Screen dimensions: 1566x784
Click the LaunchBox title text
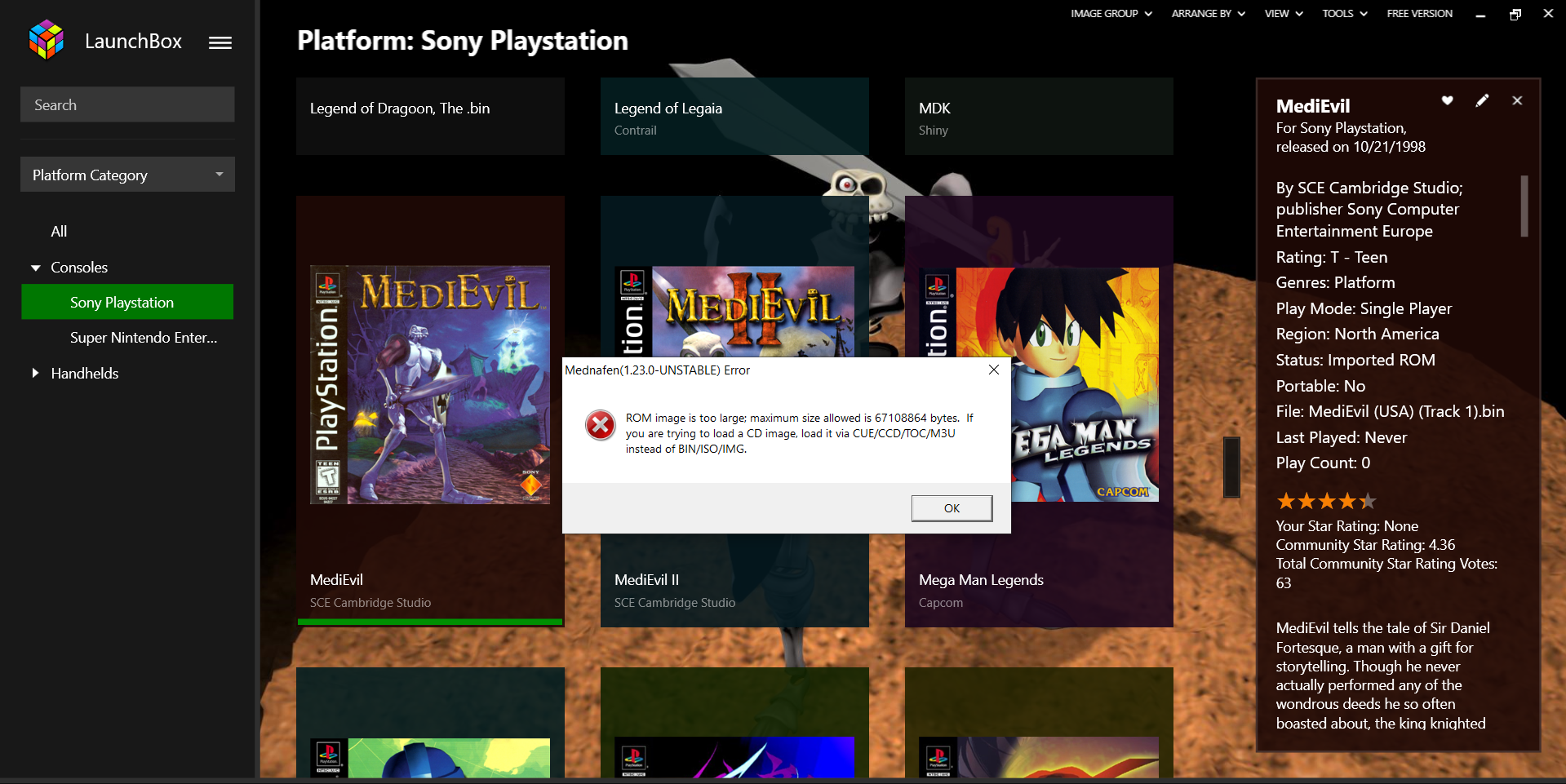click(x=133, y=42)
